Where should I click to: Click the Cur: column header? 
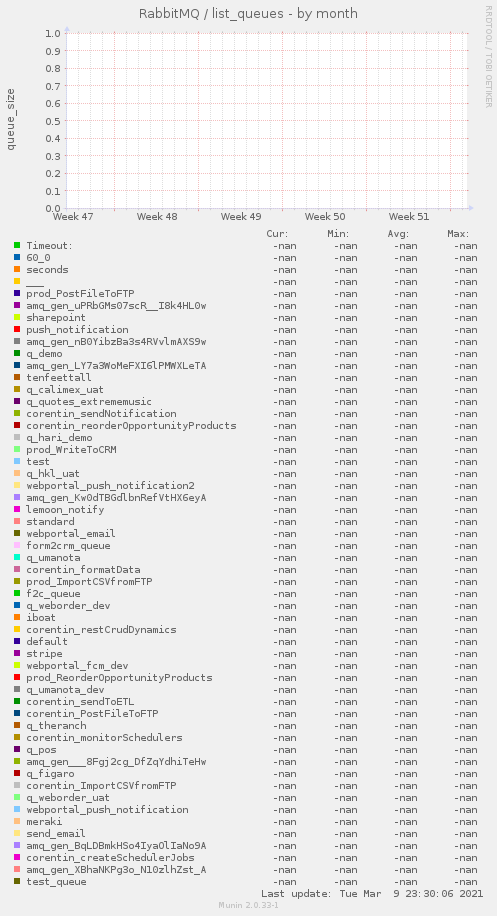pyautogui.click(x=277, y=234)
